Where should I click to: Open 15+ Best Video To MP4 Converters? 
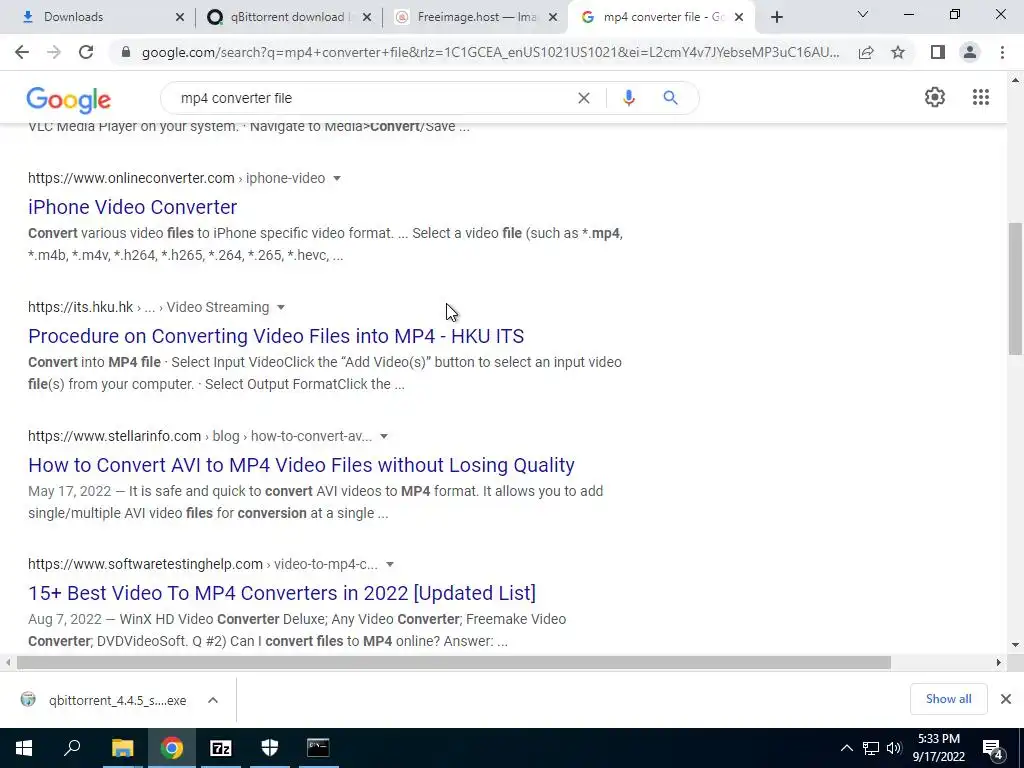[281, 593]
